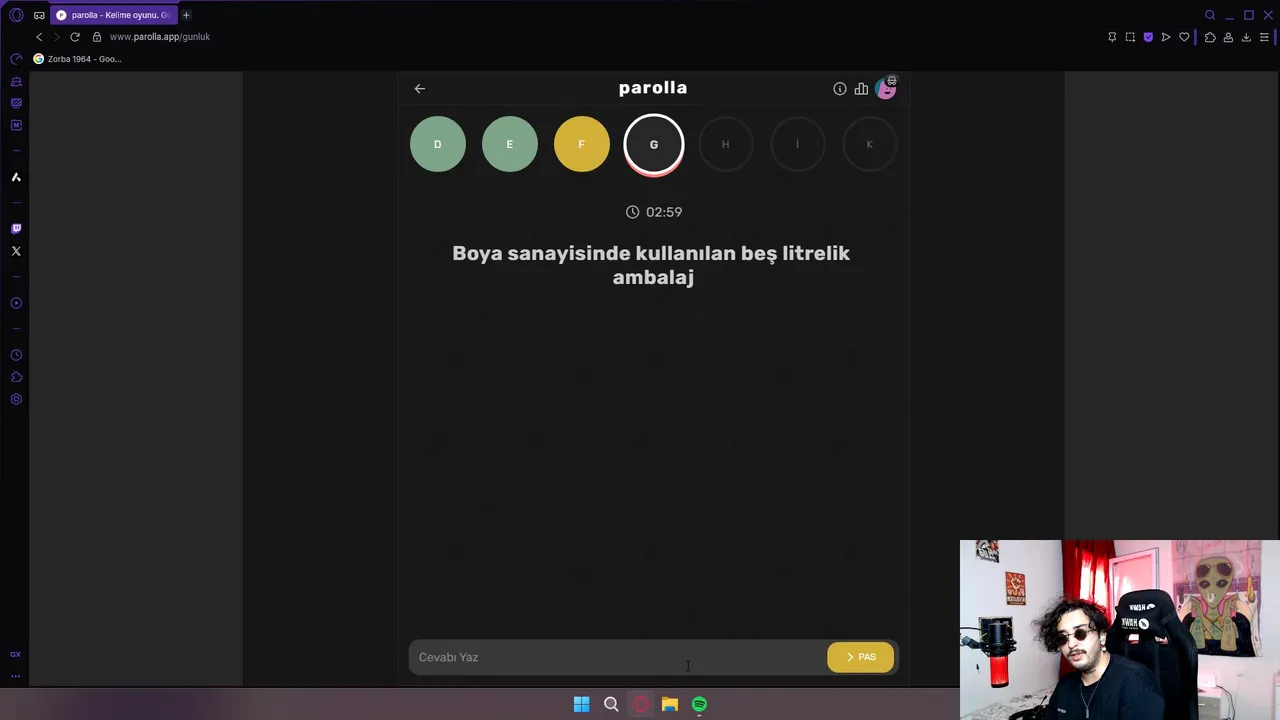Viewport: 1280px width, 720px height.
Task: Open parolla info icon
Action: click(840, 88)
